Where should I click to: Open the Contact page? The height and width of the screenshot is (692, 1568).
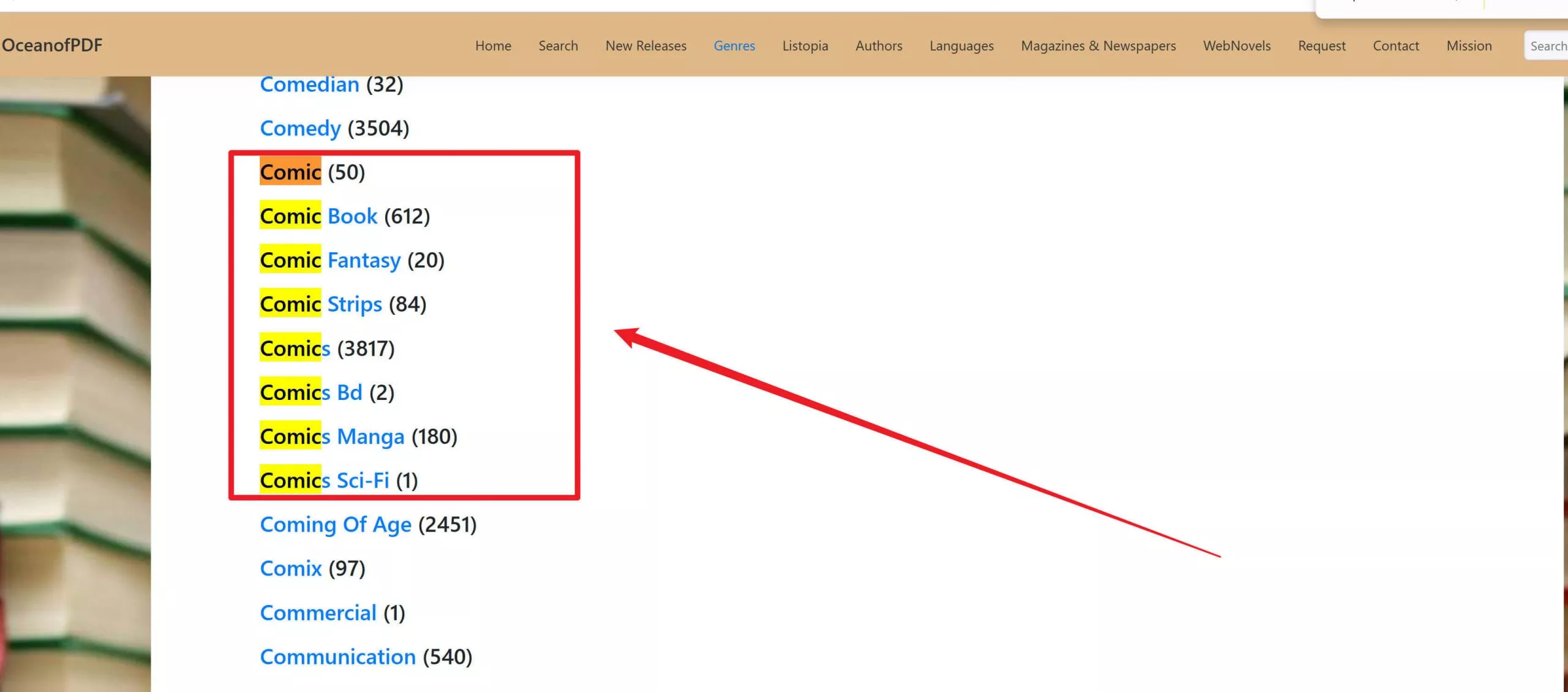1395,46
